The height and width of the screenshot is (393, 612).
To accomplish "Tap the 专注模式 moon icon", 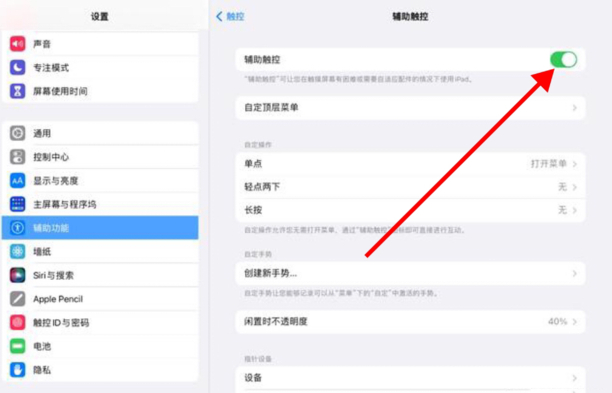I will click(17, 68).
